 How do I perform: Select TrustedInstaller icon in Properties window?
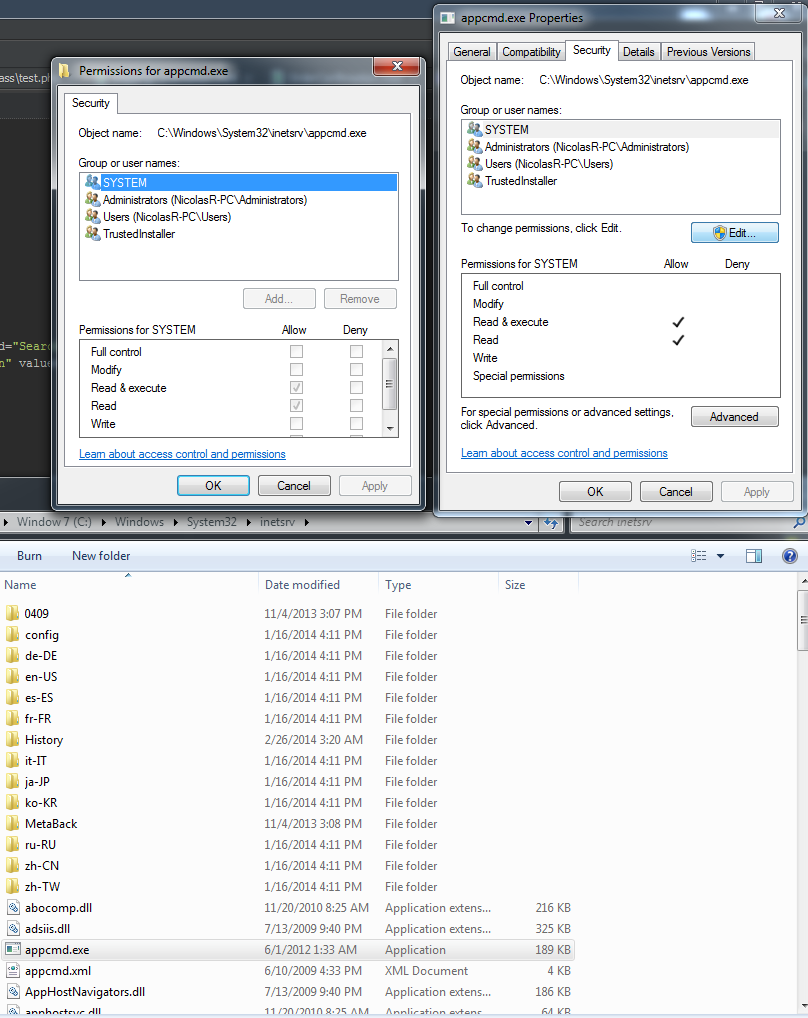[474, 180]
